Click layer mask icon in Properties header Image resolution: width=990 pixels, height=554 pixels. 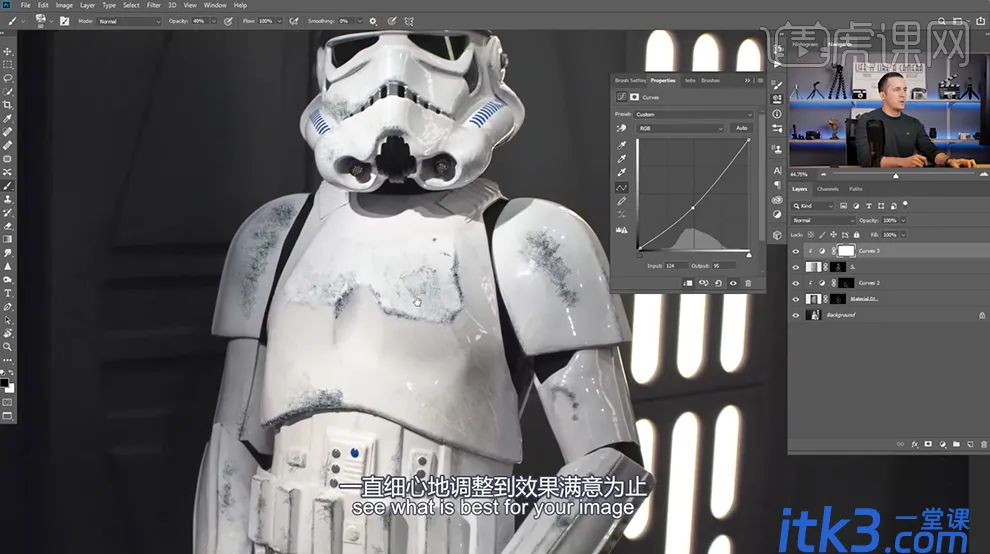pyautogui.click(x=634, y=97)
